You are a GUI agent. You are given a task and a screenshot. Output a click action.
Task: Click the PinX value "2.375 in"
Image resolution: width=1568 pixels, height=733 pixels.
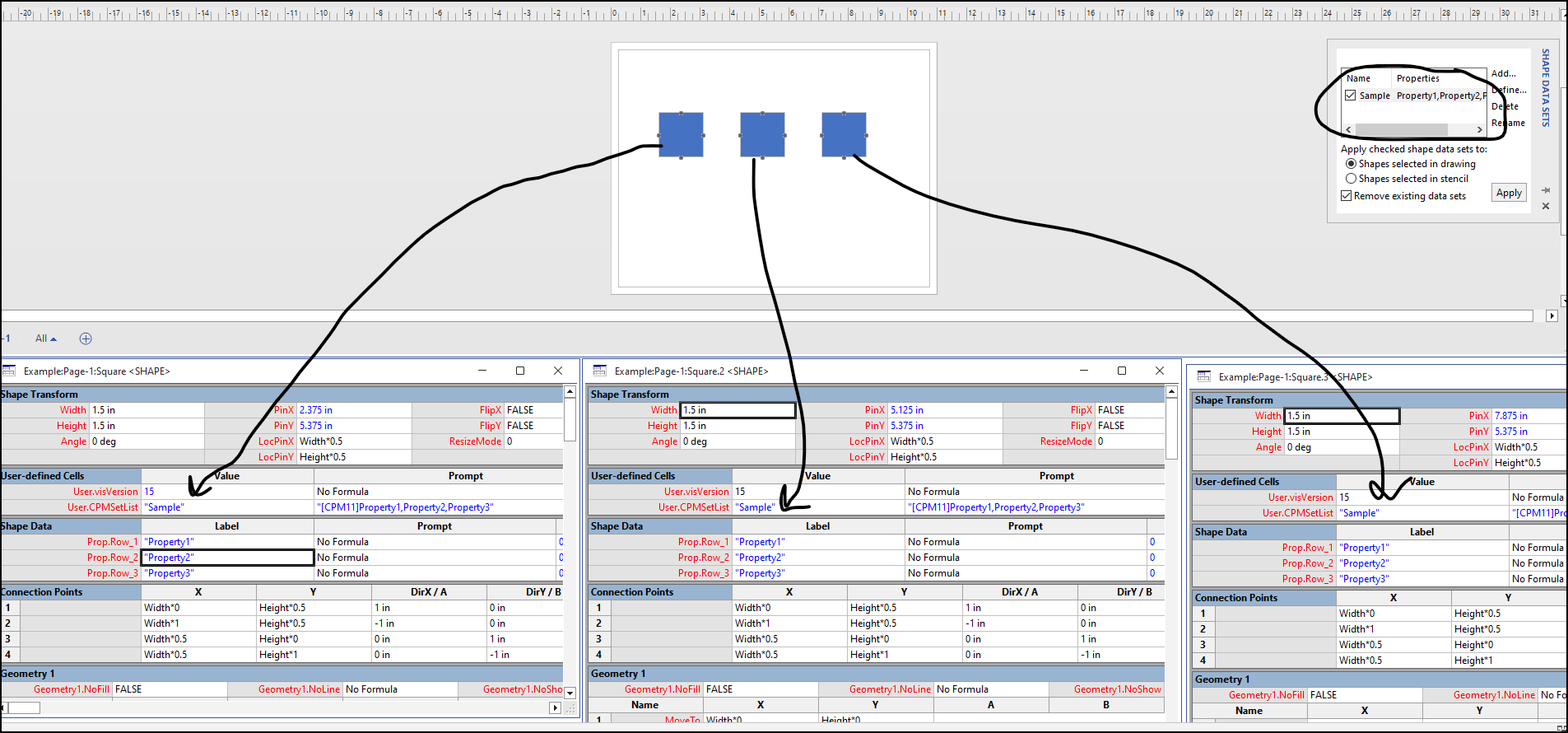(316, 410)
